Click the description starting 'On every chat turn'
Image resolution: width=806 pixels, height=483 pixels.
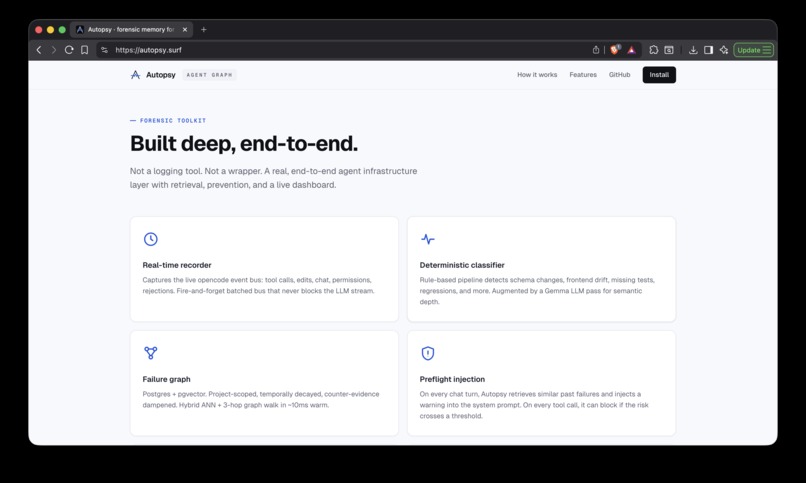(x=534, y=405)
